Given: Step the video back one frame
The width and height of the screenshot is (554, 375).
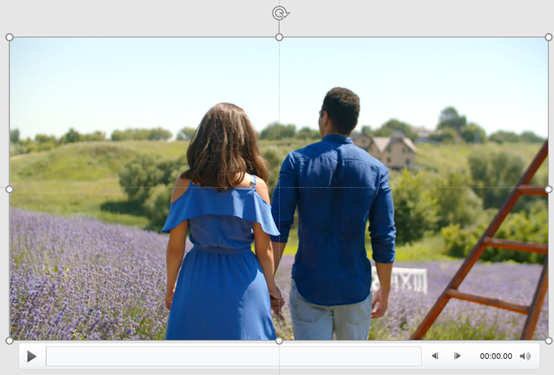Looking at the screenshot, I should [435, 356].
